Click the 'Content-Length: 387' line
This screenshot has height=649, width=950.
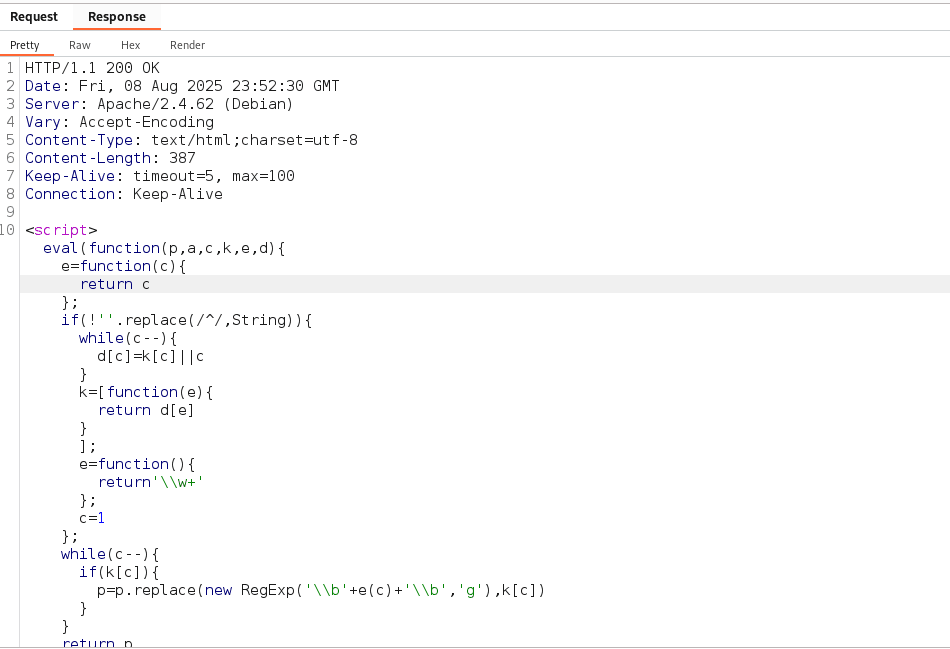click(x=110, y=158)
